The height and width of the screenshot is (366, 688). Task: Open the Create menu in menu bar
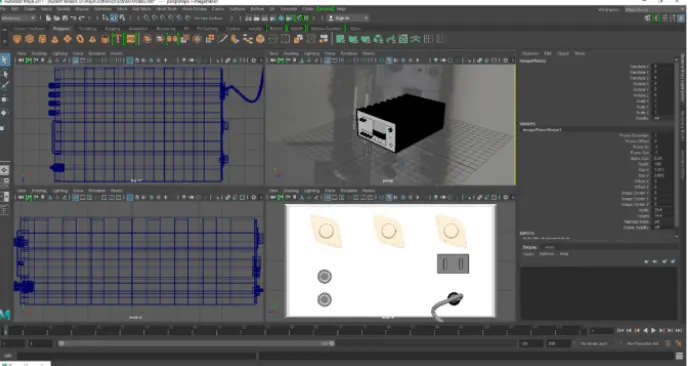(30, 9)
